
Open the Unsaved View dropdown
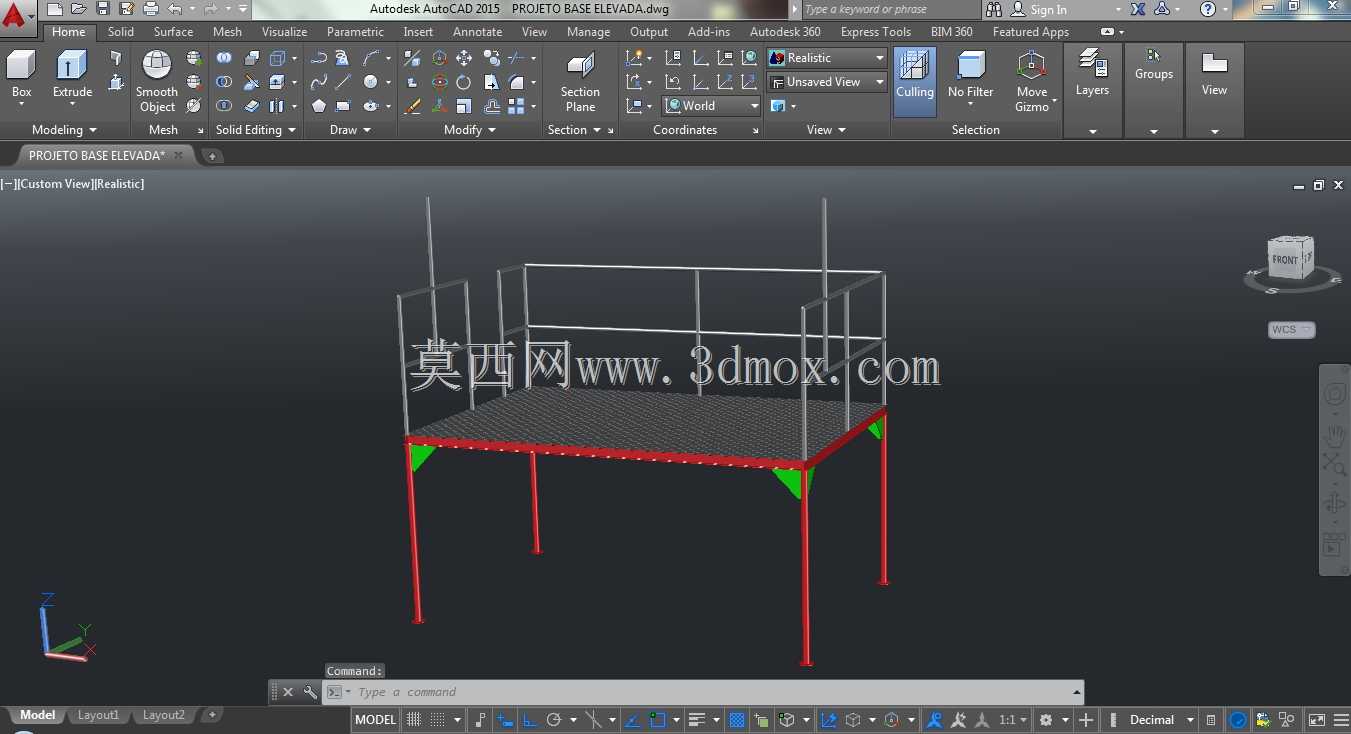point(827,82)
